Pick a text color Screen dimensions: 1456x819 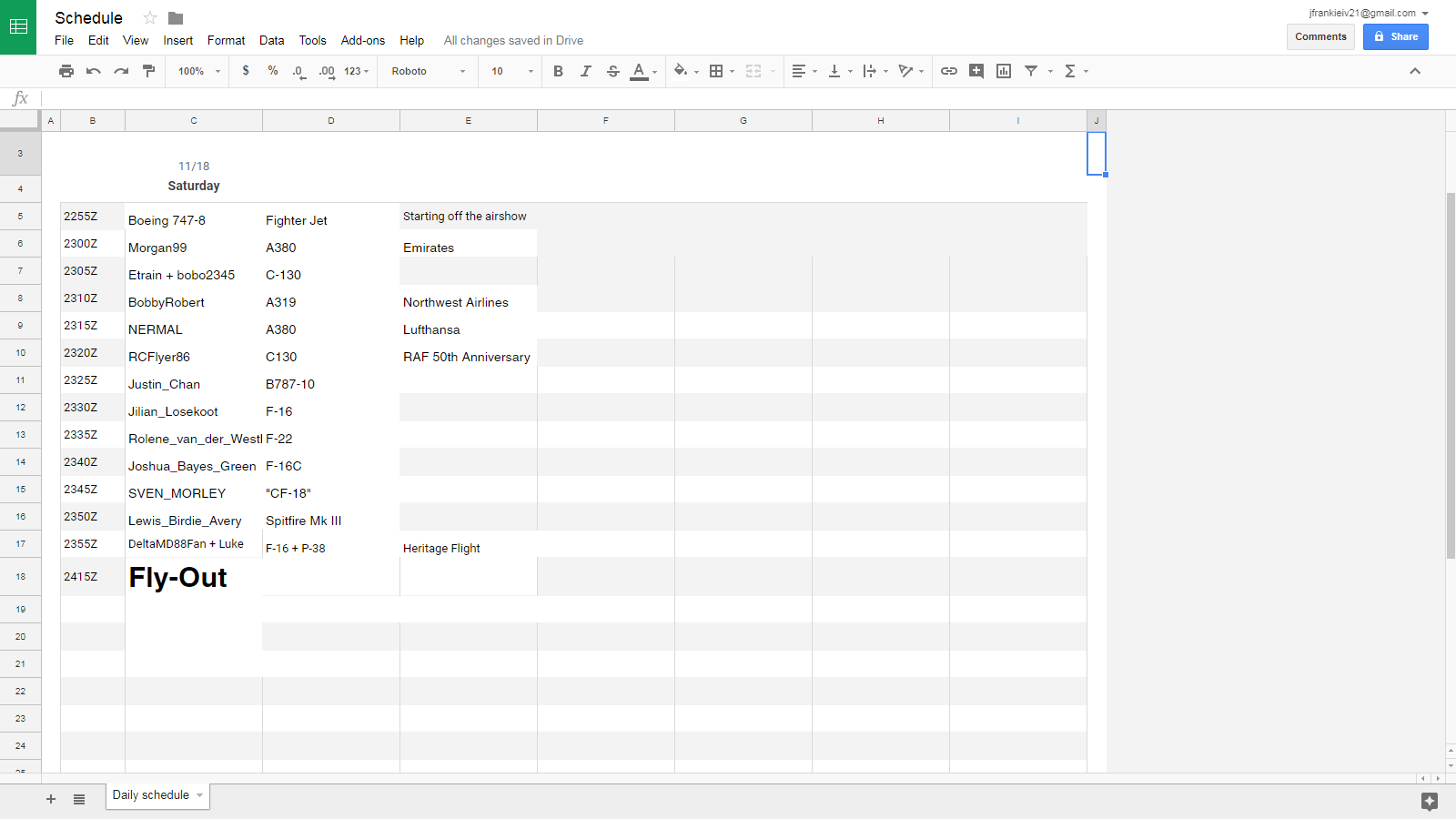point(640,71)
